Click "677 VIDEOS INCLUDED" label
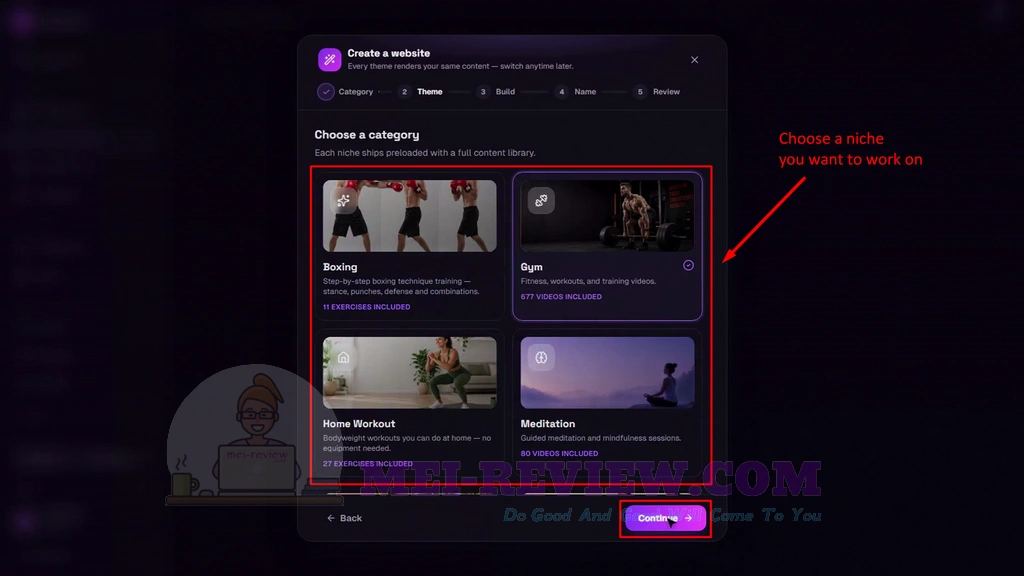1024x576 pixels. (x=561, y=296)
